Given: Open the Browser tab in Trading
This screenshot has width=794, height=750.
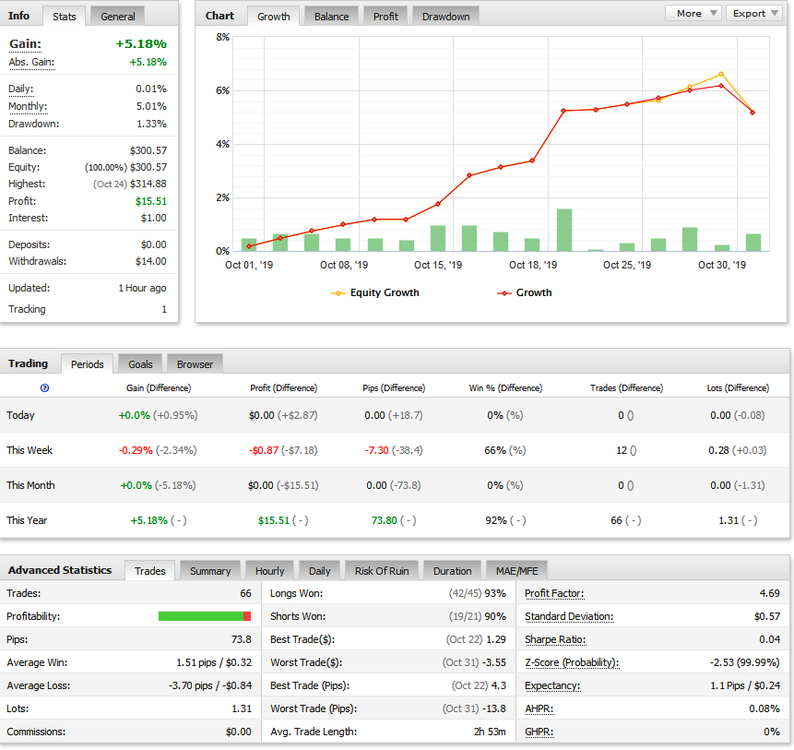Looking at the screenshot, I should (x=194, y=364).
